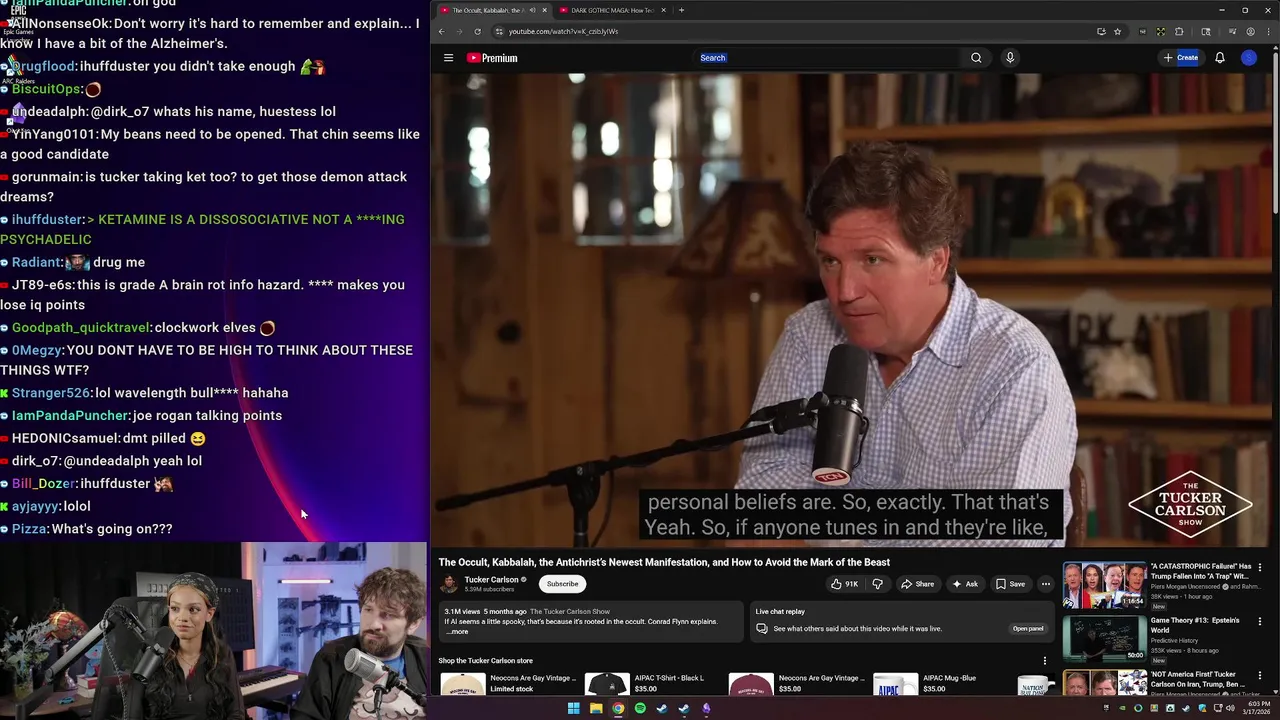Open 'The Tucker Carlson Show' link

(570, 612)
